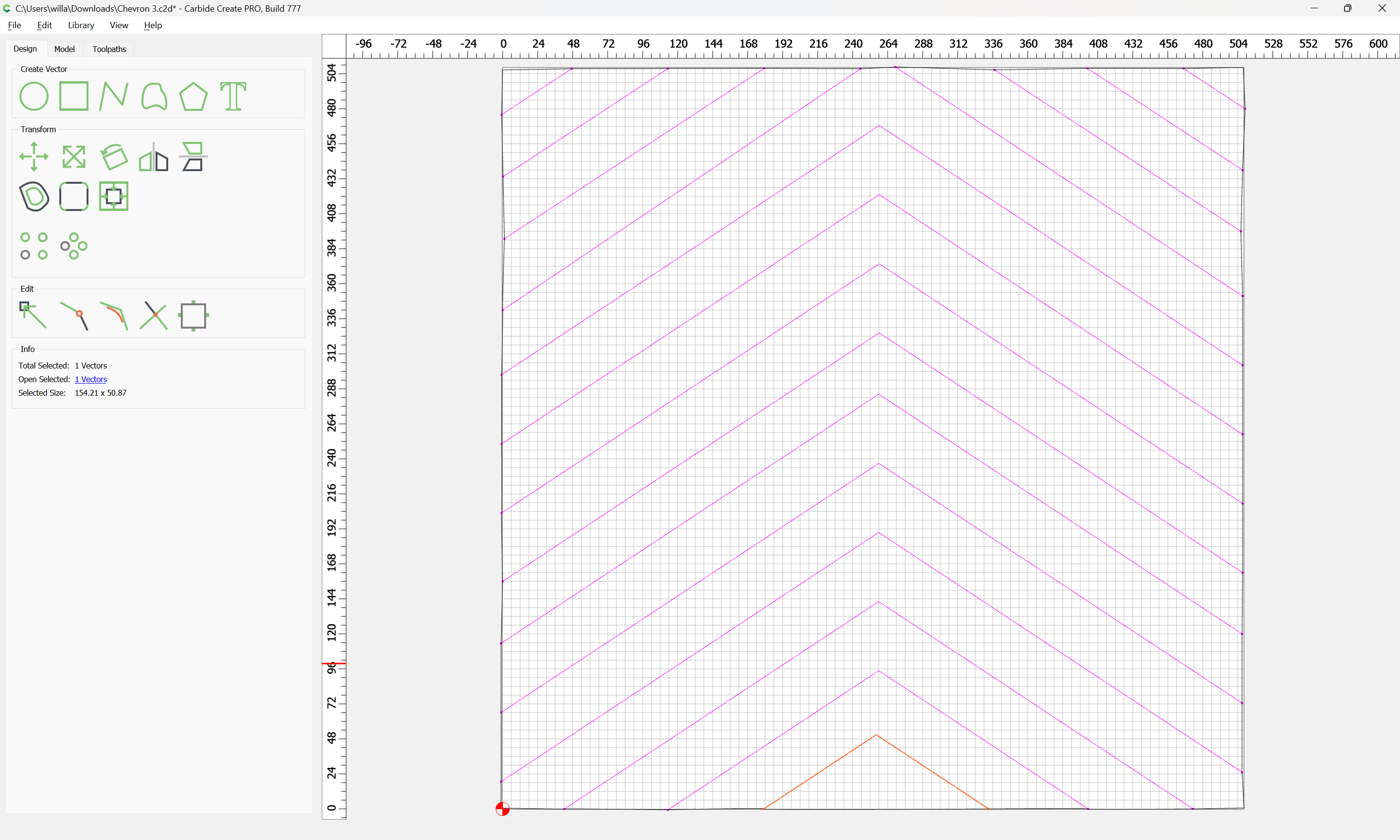
Task: Click the red origin marker on canvas
Action: click(x=503, y=809)
